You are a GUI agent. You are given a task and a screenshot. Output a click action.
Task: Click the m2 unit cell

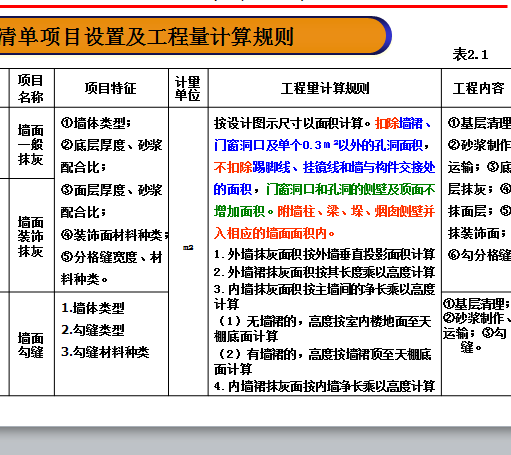pos(188,247)
